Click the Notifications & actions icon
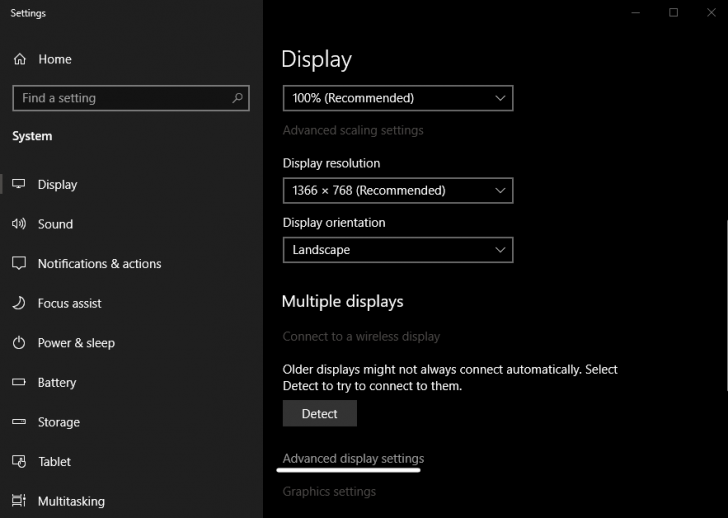Image resolution: width=728 pixels, height=518 pixels. [x=19, y=264]
